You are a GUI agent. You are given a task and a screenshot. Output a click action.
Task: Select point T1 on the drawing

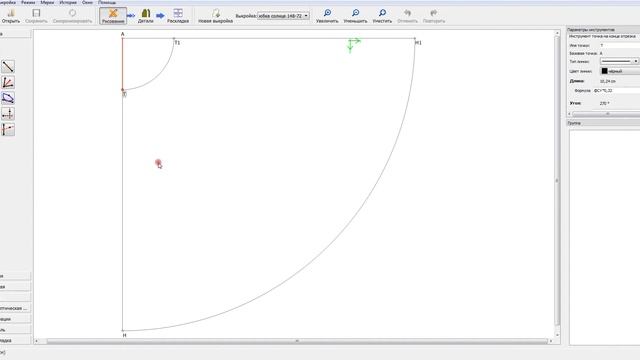[x=174, y=39]
